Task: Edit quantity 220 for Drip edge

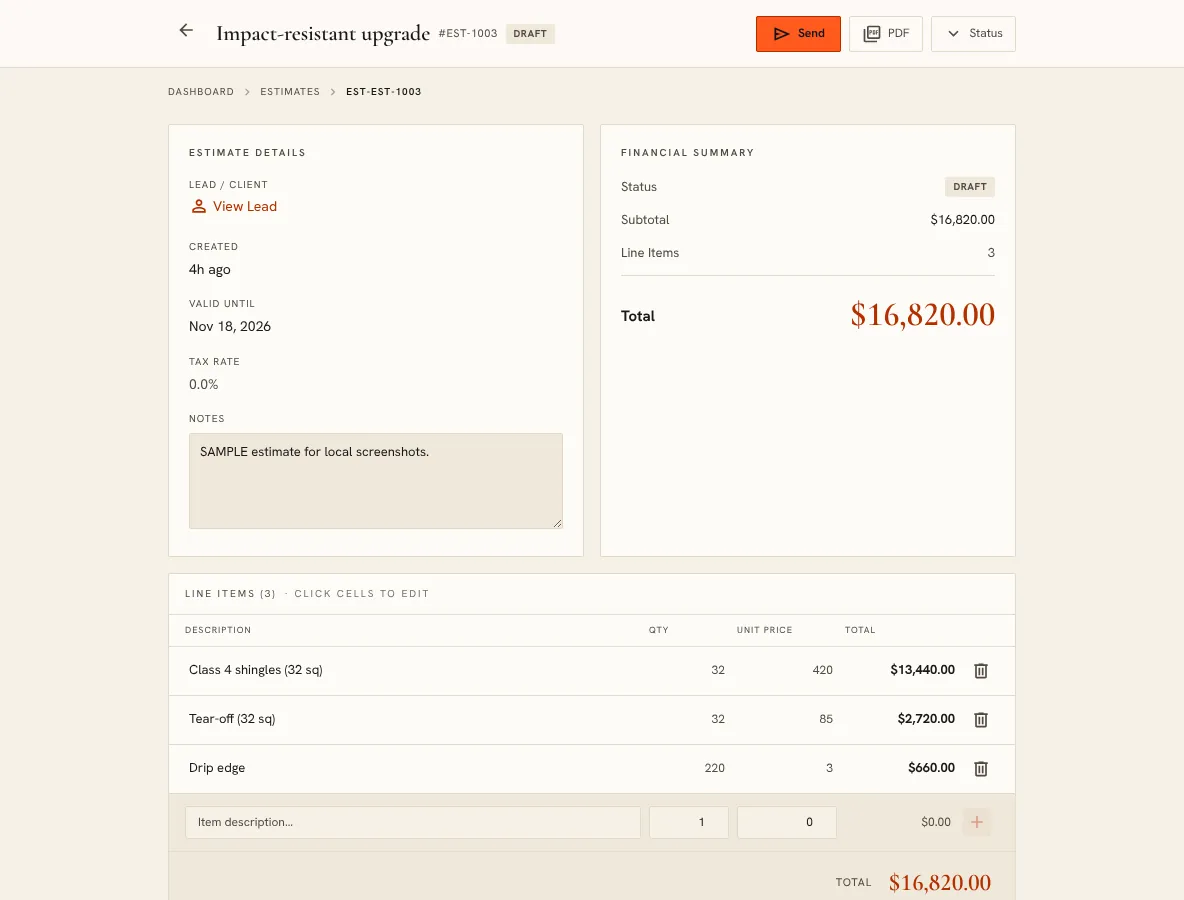Action: coord(714,768)
